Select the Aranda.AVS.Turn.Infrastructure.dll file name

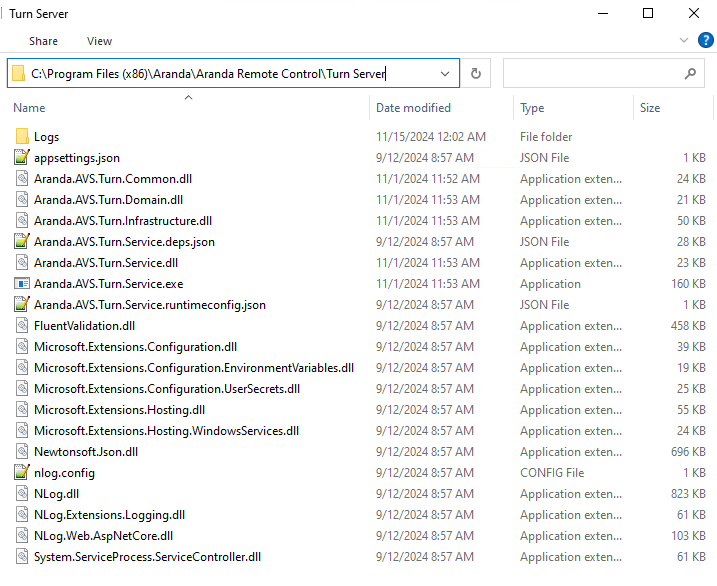pos(123,221)
